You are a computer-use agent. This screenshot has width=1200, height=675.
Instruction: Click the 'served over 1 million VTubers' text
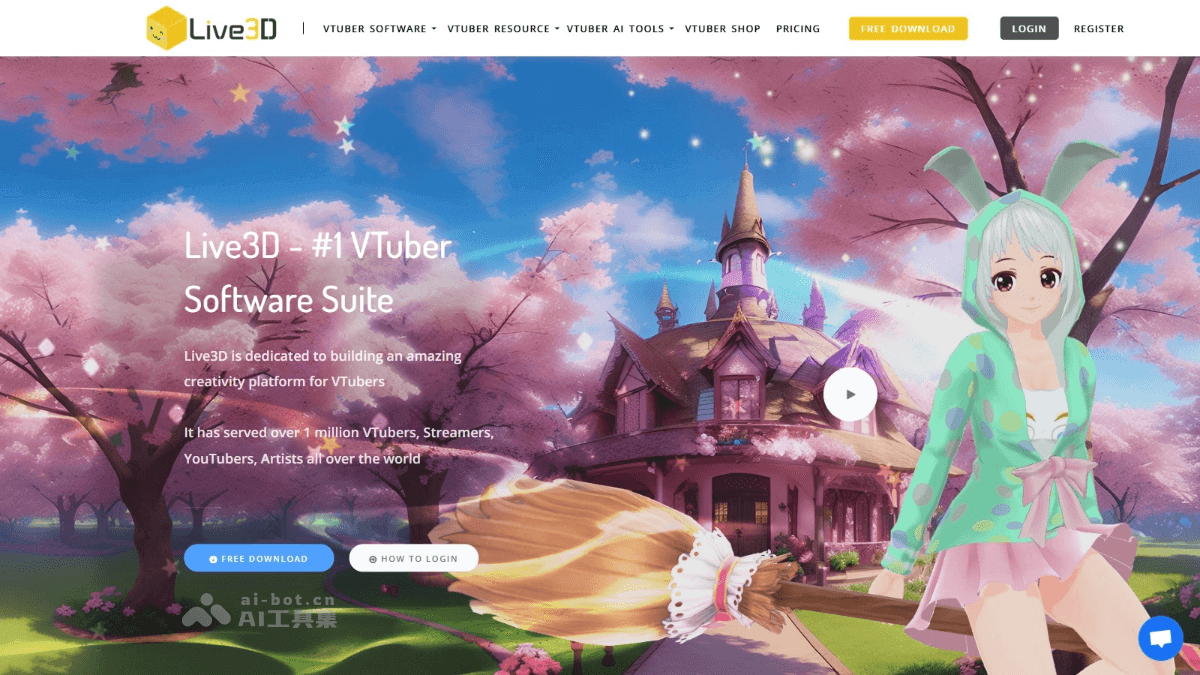click(x=338, y=445)
